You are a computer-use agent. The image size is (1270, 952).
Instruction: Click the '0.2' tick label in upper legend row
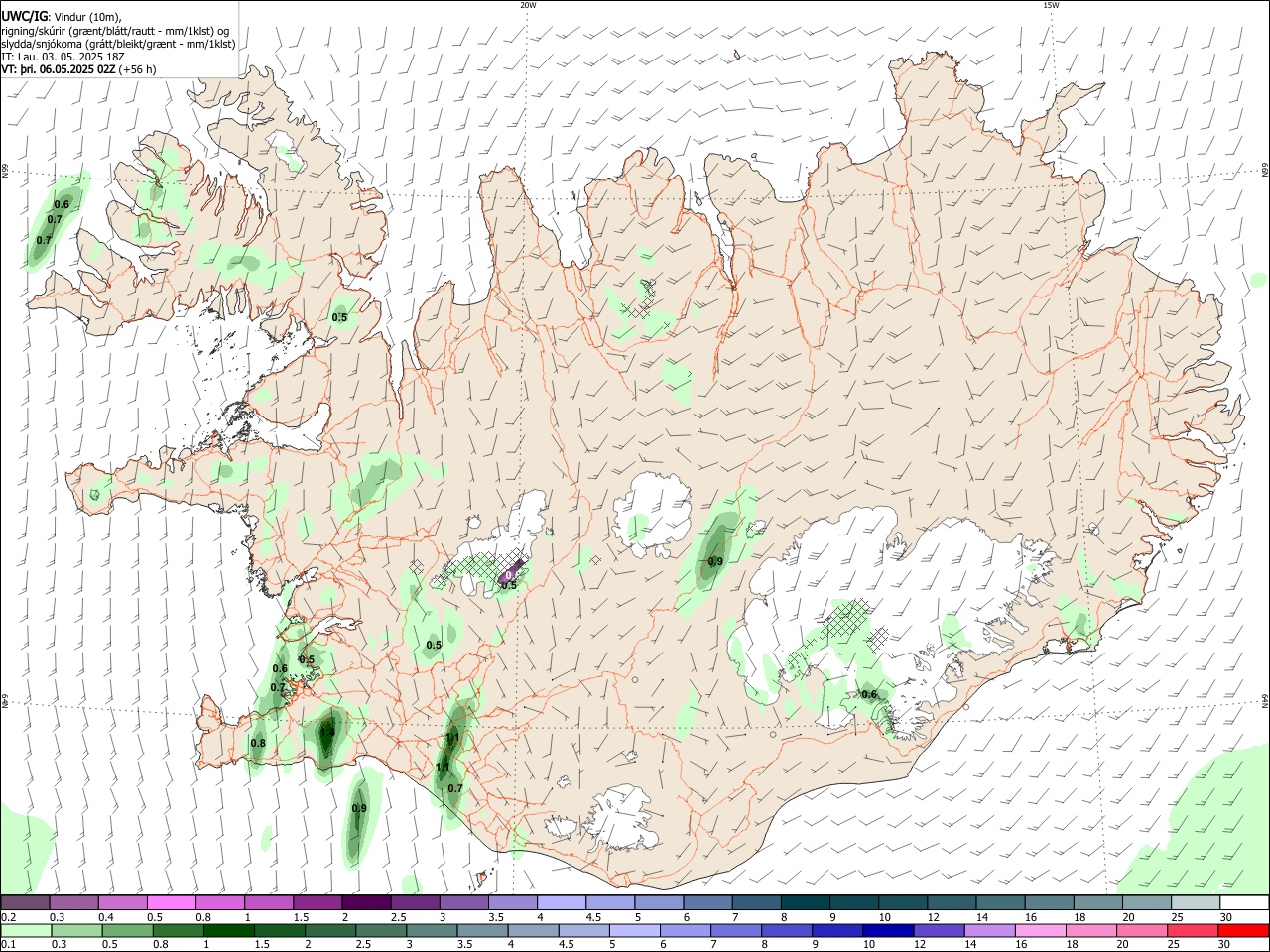(8, 917)
